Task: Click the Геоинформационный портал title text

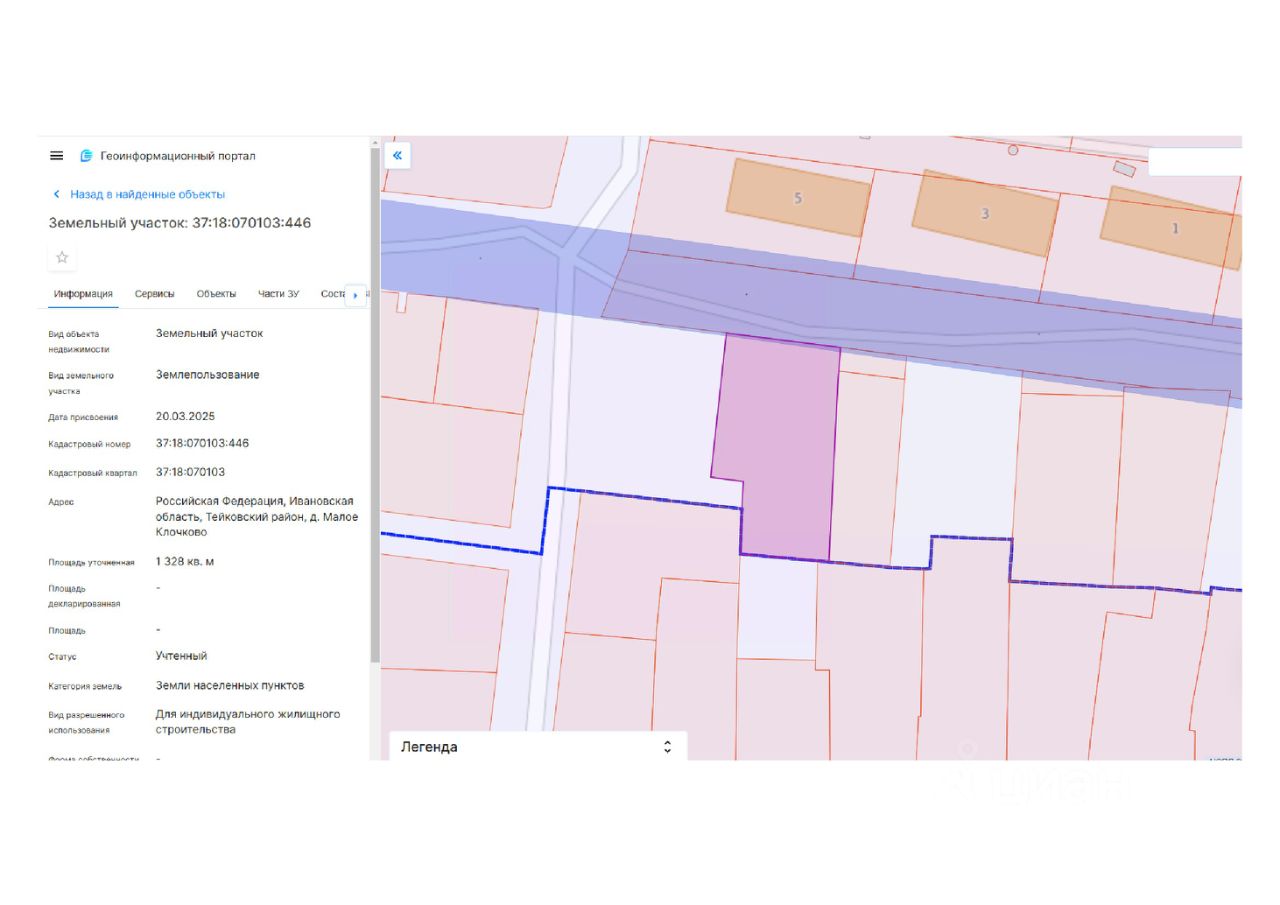Action: (x=178, y=156)
